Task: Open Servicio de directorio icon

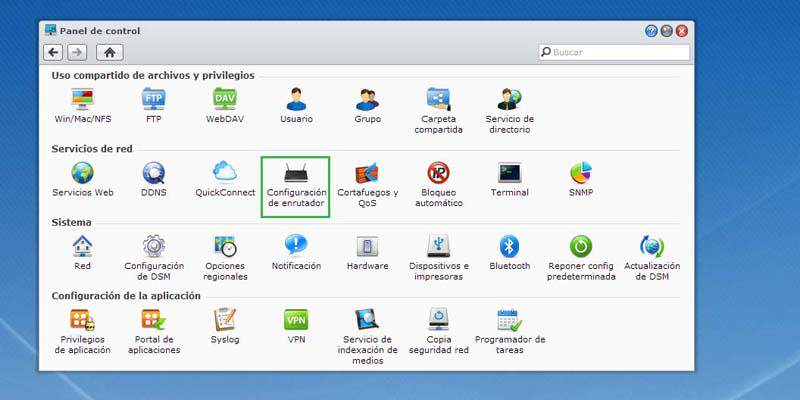Action: pos(510,99)
